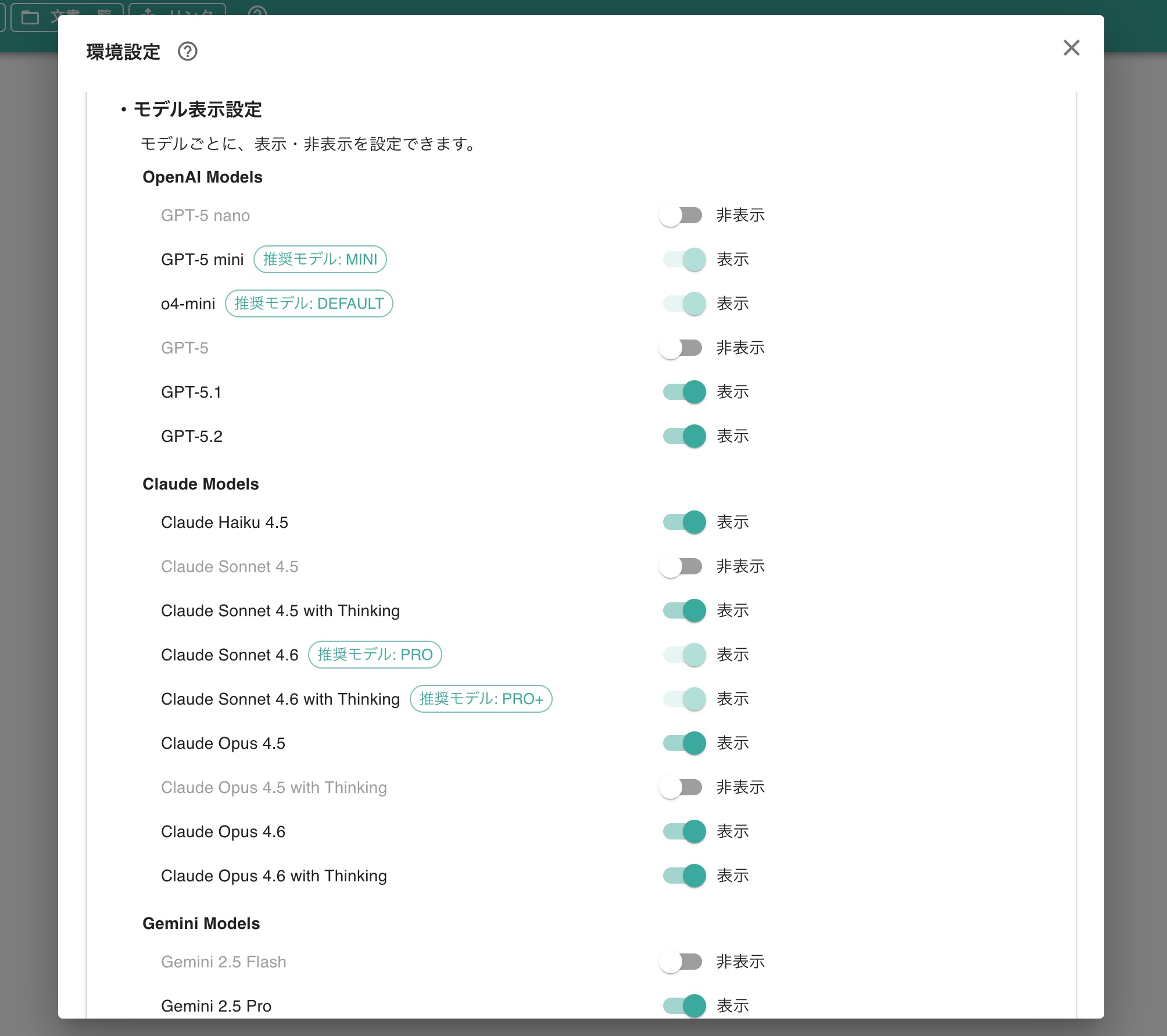Select the OpenAI Models group heading
This screenshot has height=1036, width=1167.
pos(203,177)
